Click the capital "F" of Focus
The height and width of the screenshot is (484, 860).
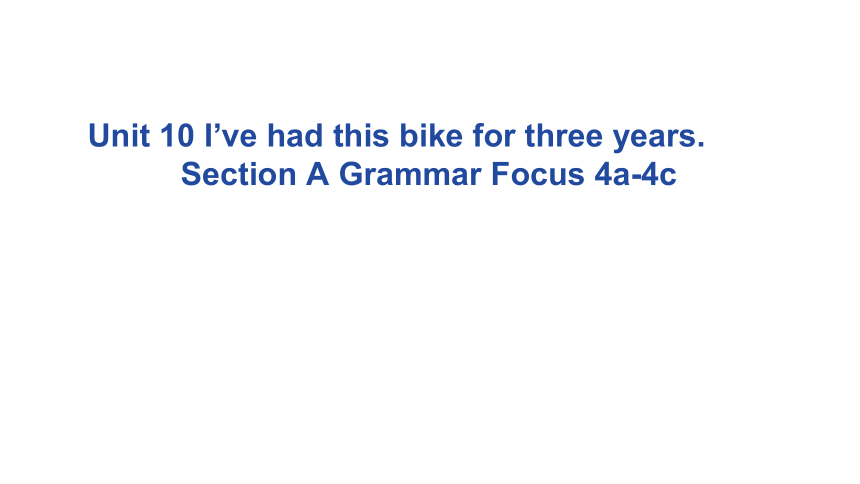click(x=500, y=174)
